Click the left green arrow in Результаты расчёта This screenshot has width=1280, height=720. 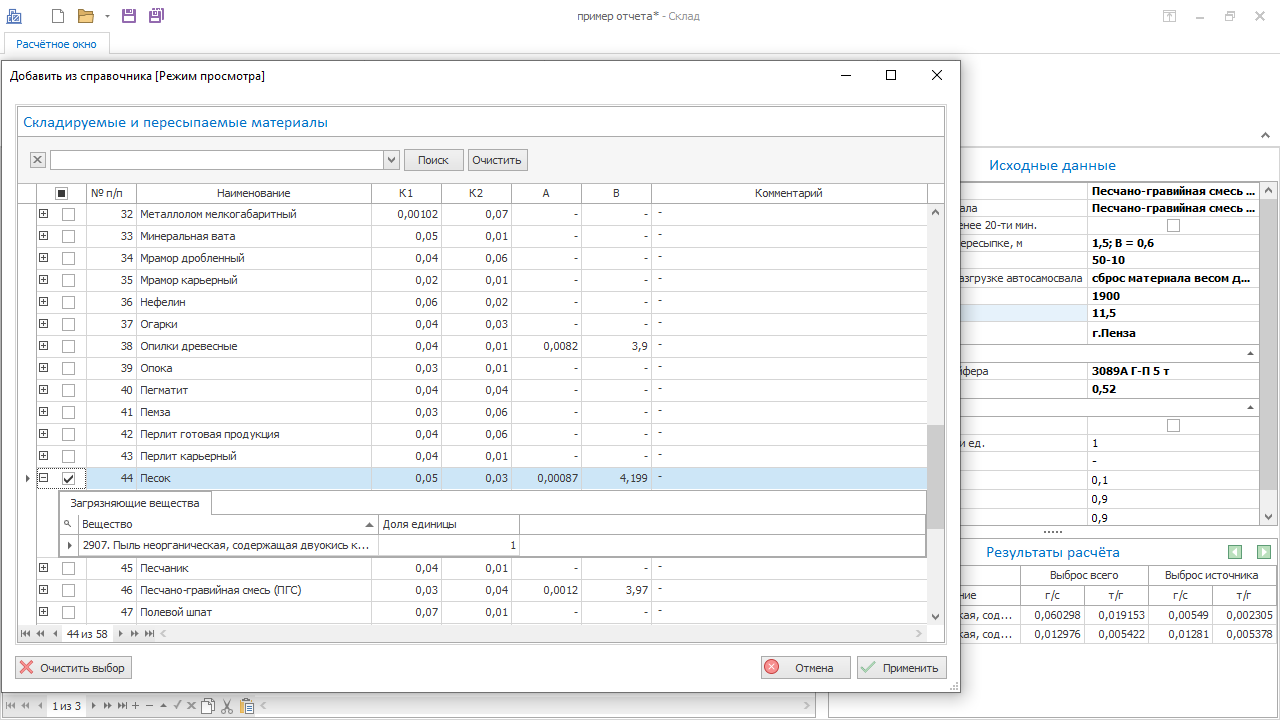(x=1235, y=552)
